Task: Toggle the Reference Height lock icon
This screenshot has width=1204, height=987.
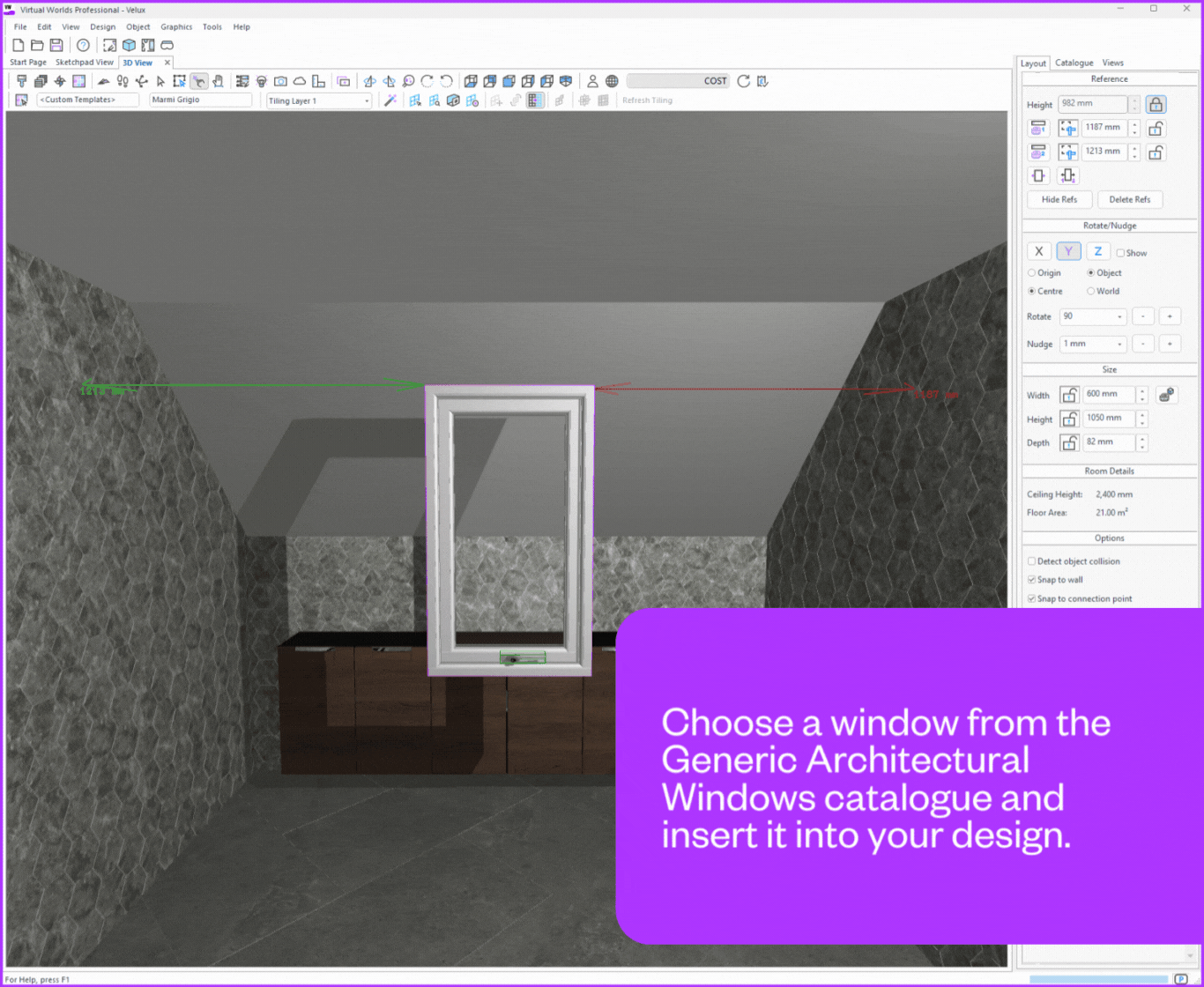Action: coord(1156,104)
